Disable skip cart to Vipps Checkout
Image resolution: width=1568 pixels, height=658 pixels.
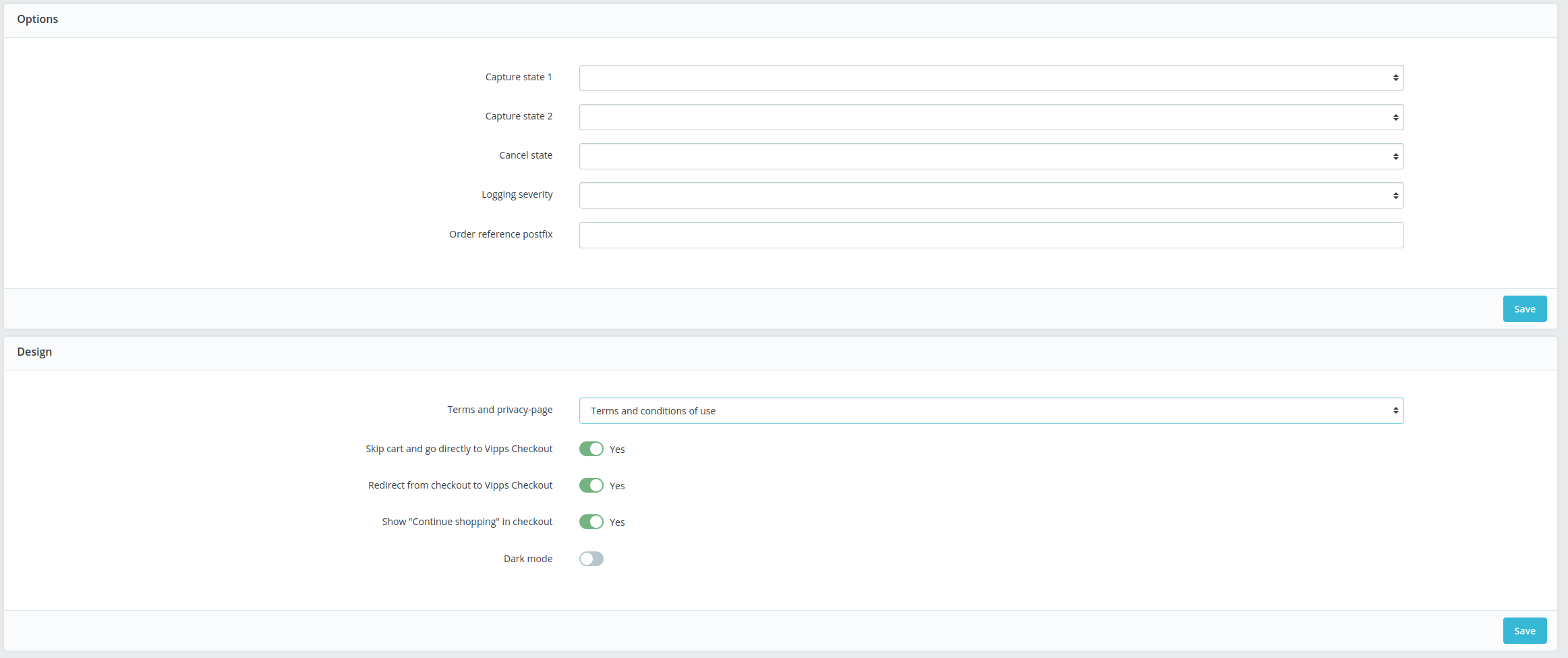[x=591, y=448]
